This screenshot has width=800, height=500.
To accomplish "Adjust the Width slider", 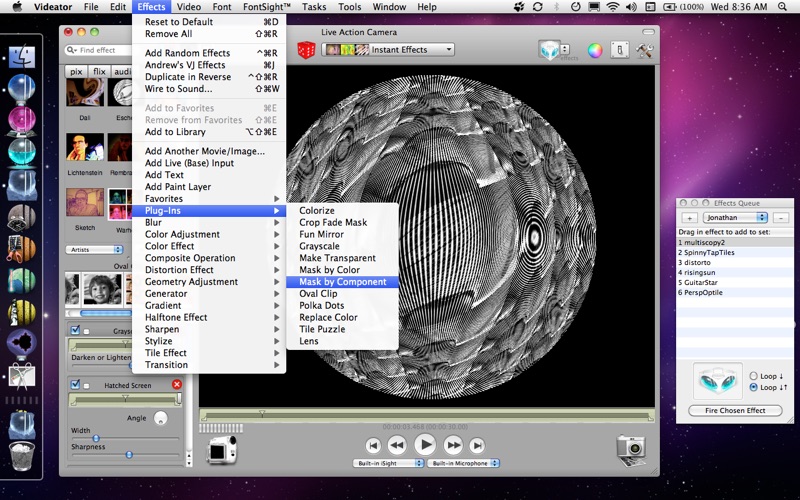I will (95, 438).
